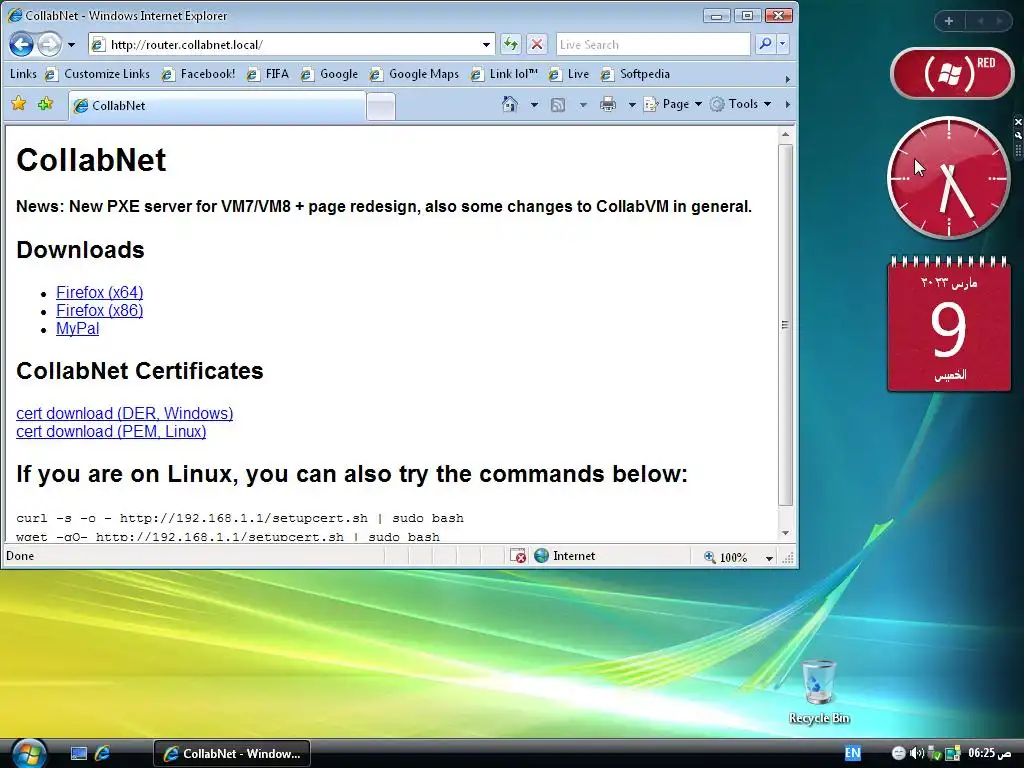Go back with the browser Back arrow
The height and width of the screenshot is (768, 1024).
tap(22, 44)
